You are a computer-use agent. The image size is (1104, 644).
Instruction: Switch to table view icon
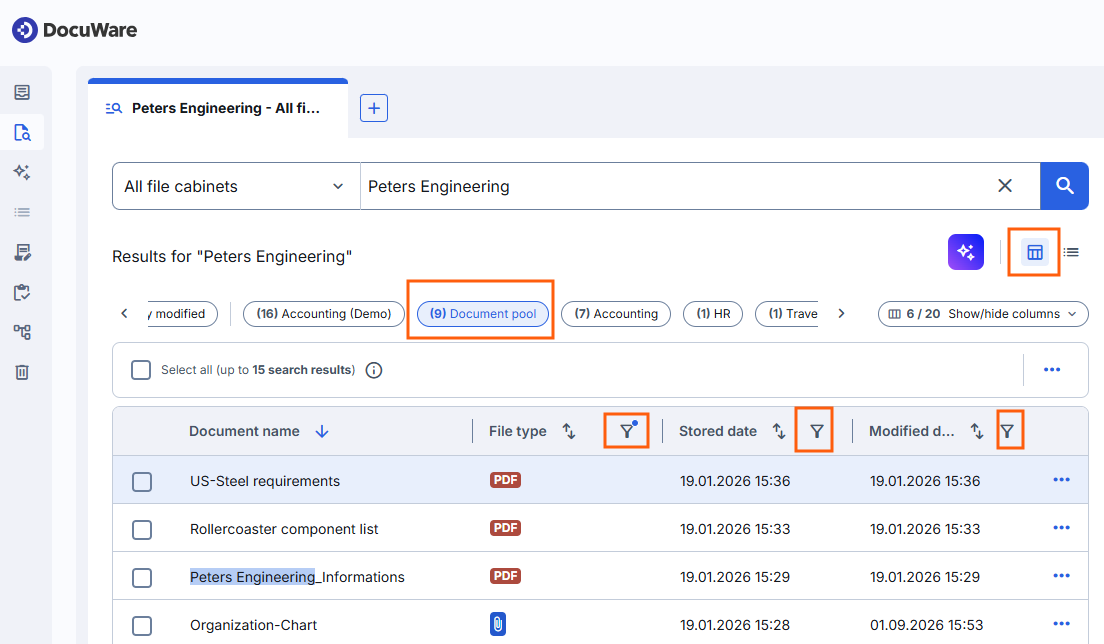(x=1034, y=252)
